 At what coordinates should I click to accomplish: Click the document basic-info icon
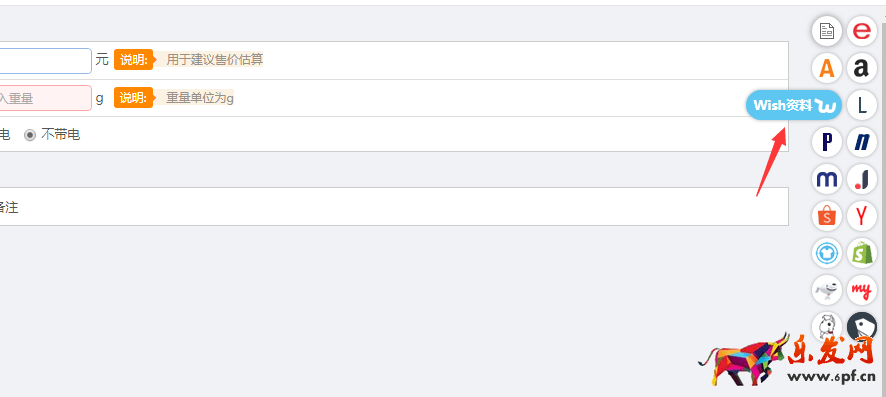[x=827, y=30]
